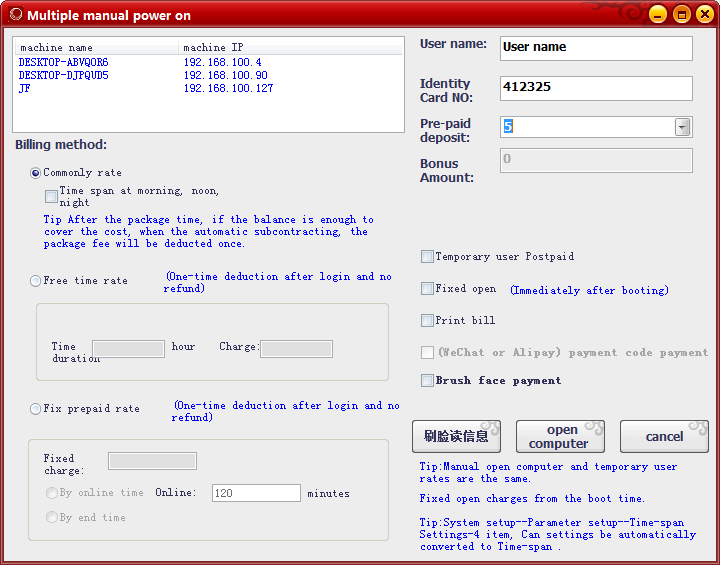Enable Time span at morning, noon, night
The height and width of the screenshot is (565, 720).
(51, 196)
